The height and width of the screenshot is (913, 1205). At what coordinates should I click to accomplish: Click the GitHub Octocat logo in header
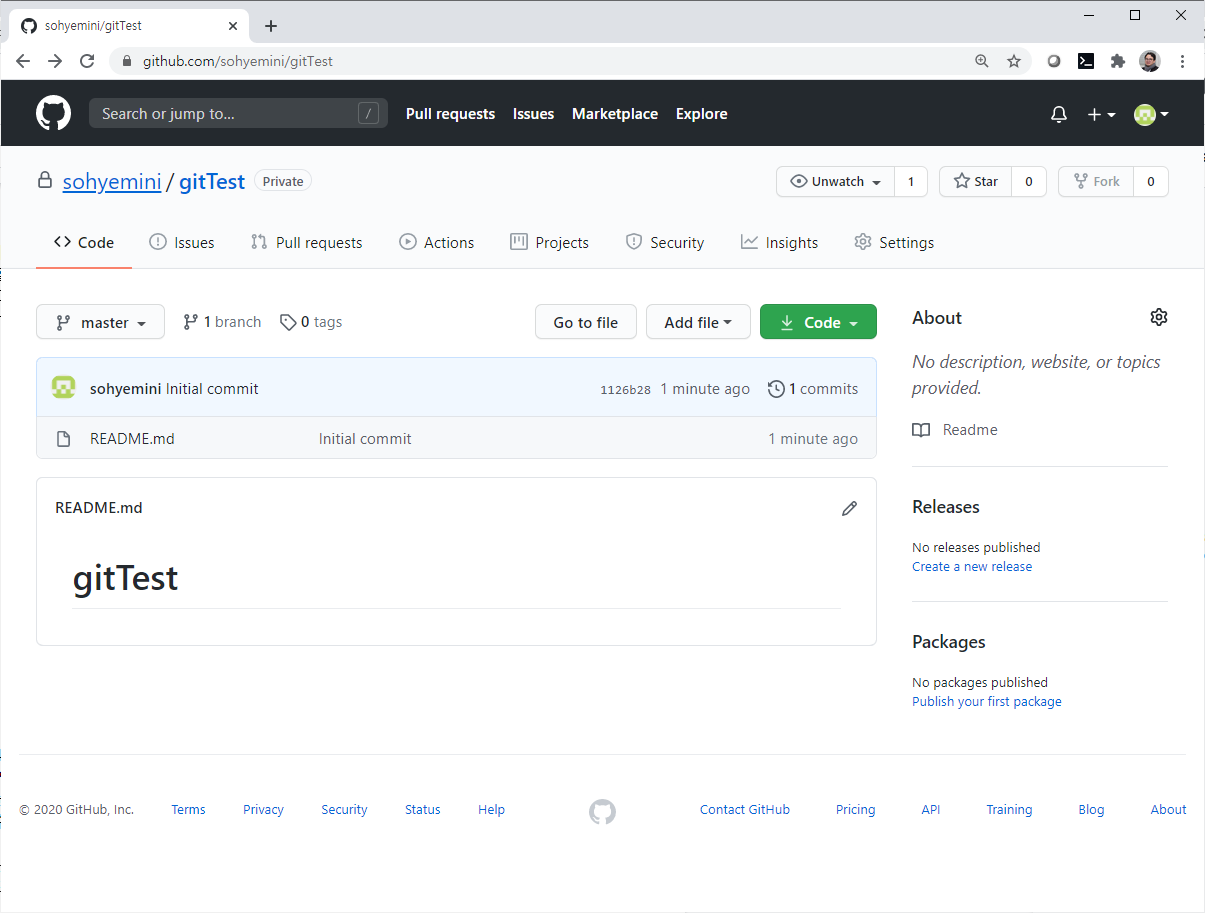click(x=54, y=113)
